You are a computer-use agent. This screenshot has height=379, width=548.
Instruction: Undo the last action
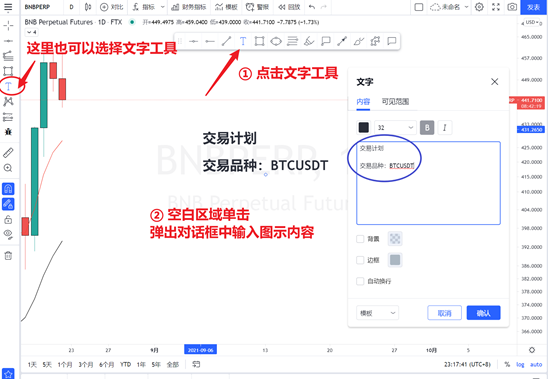point(312,7)
